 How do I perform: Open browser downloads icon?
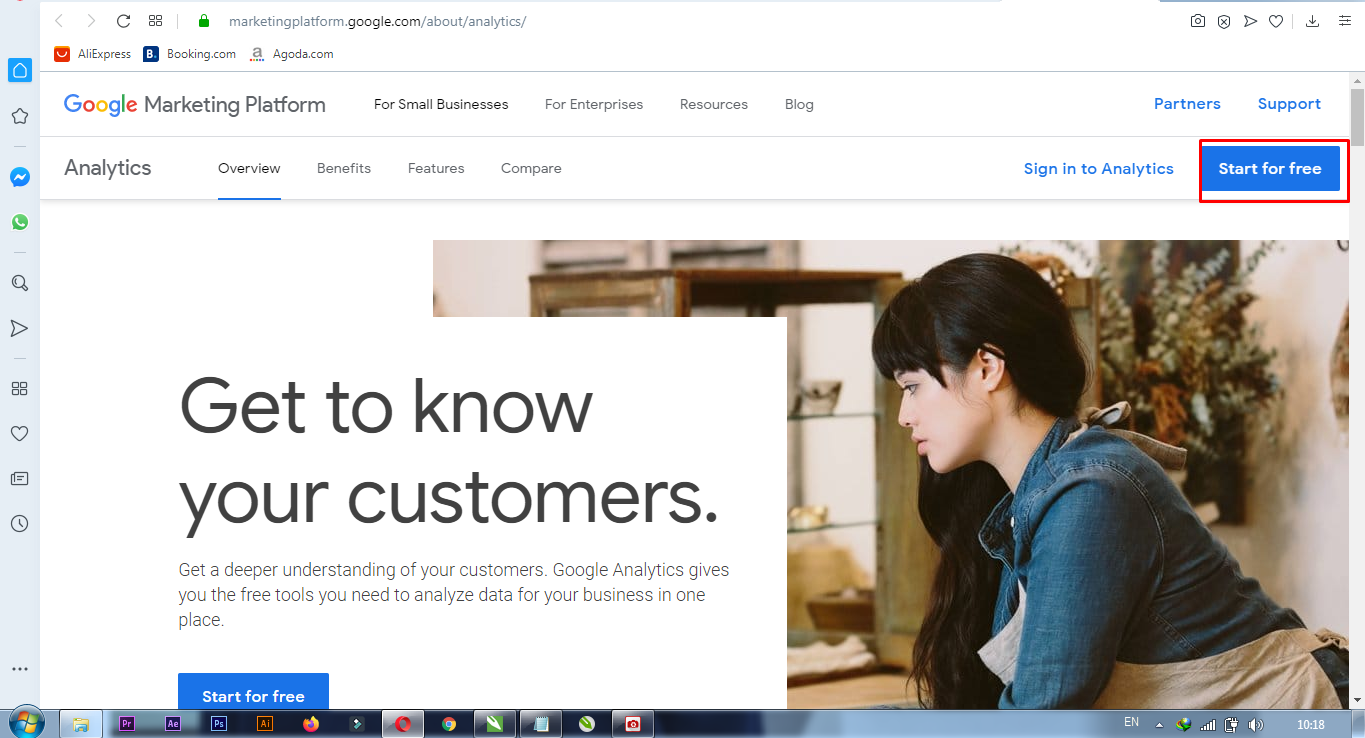coord(1313,21)
